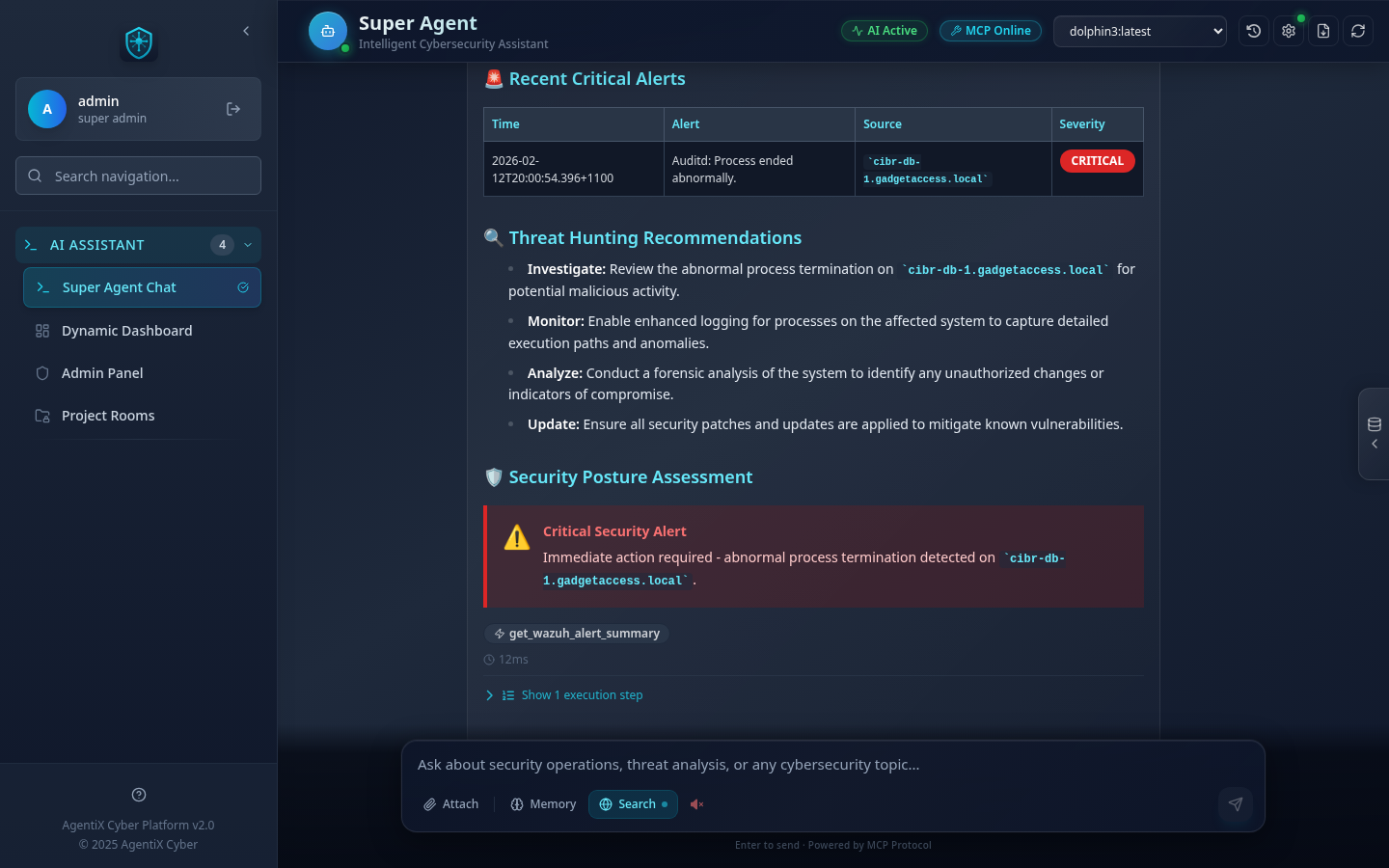1389x868 pixels.
Task: Unmute the speaker icon next to Search
Action: 696,803
